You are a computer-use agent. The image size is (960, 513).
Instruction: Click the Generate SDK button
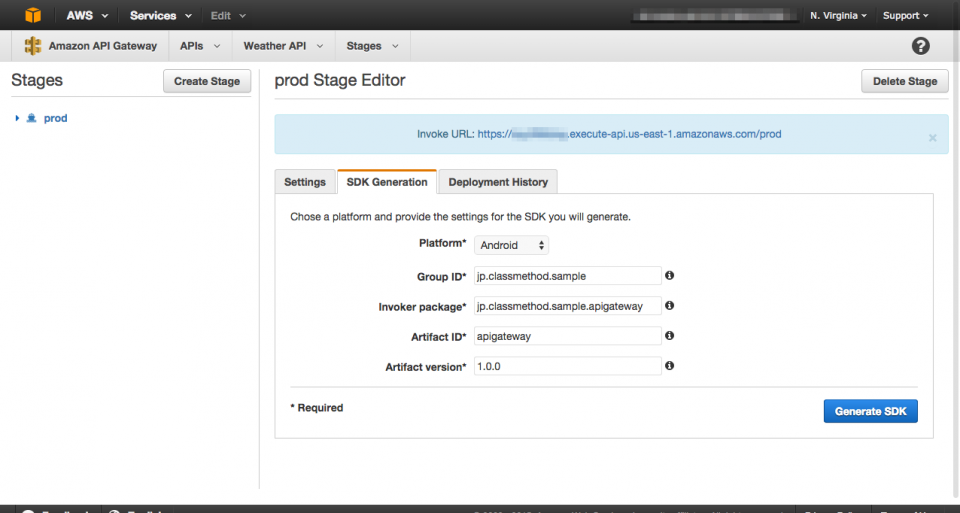[x=870, y=411]
